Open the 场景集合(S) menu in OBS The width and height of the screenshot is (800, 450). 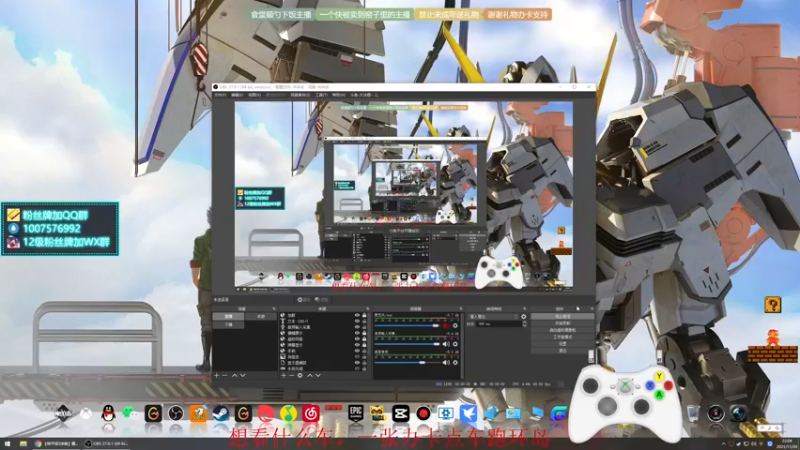(300, 95)
